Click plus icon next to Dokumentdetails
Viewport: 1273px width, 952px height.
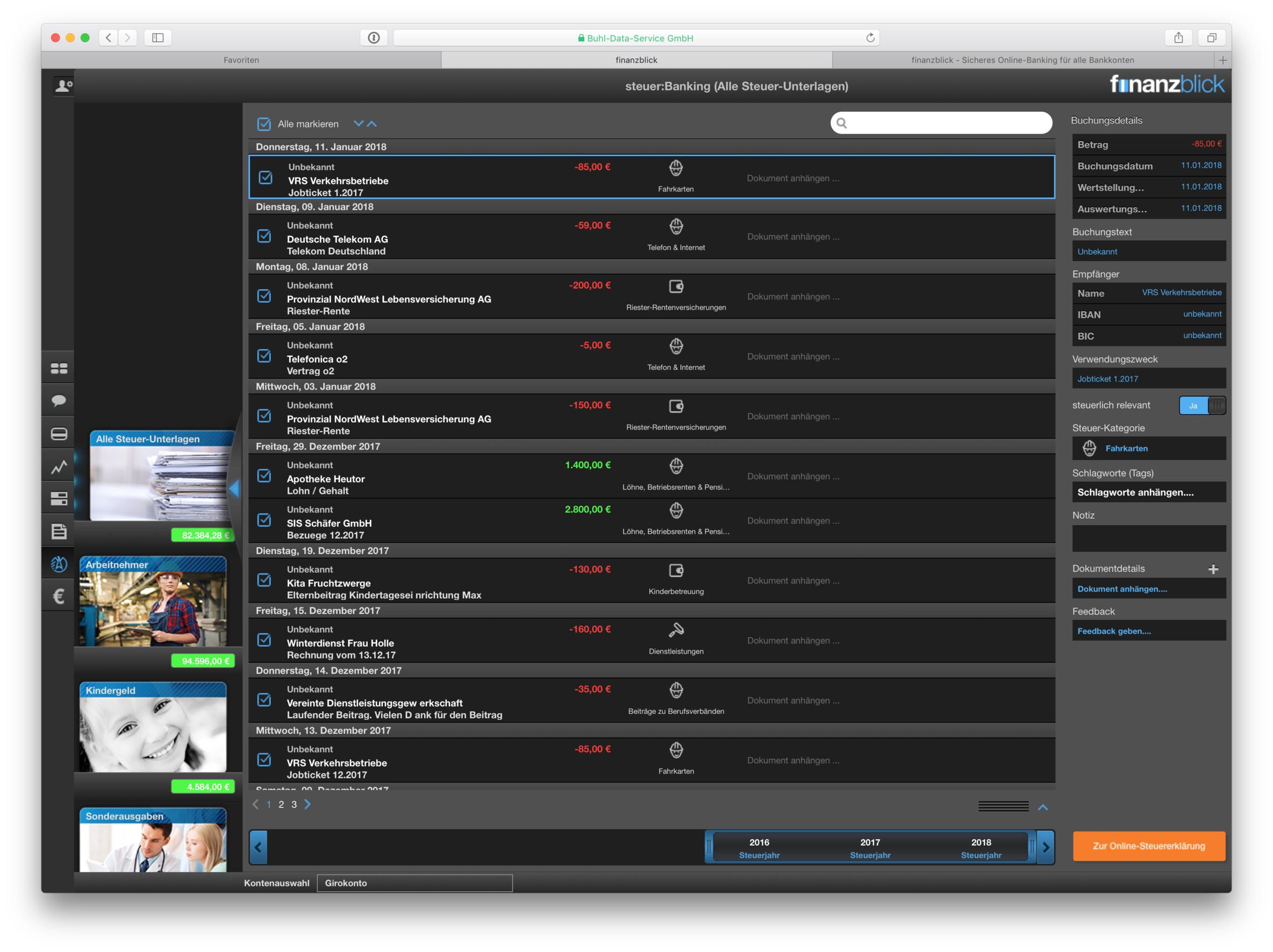[x=1213, y=569]
